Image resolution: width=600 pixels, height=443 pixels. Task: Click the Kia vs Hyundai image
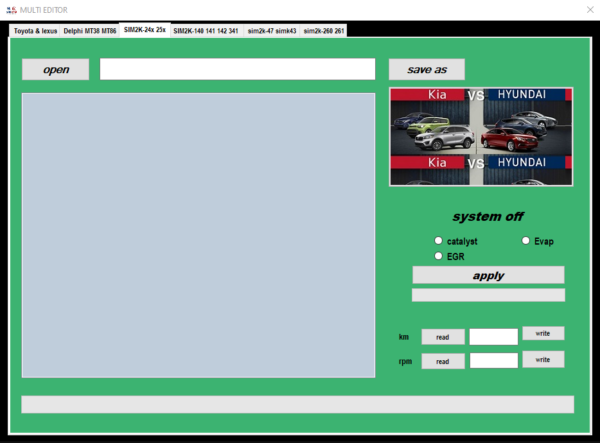pos(481,137)
